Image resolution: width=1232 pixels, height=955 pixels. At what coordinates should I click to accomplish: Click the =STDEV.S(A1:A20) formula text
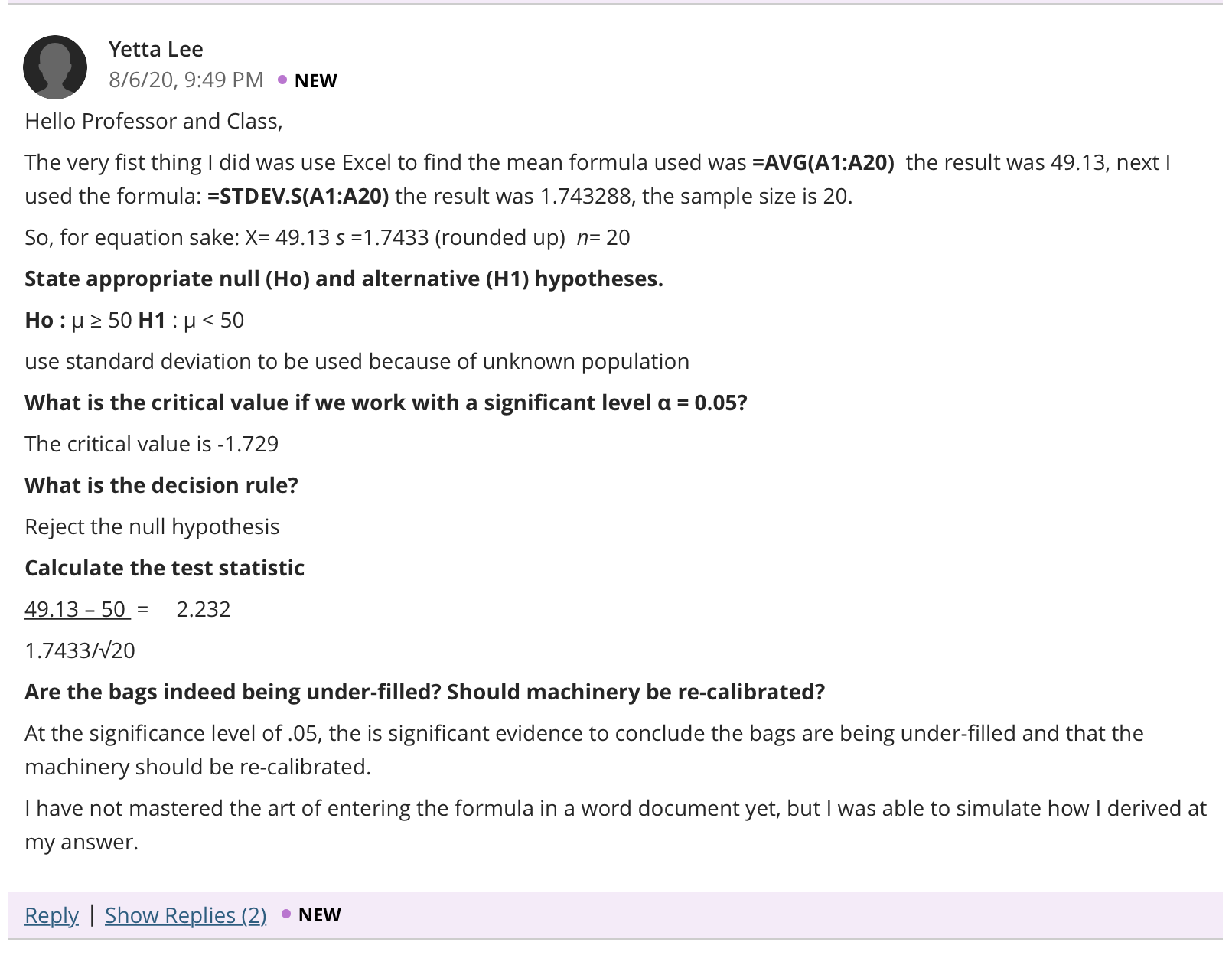click(298, 197)
